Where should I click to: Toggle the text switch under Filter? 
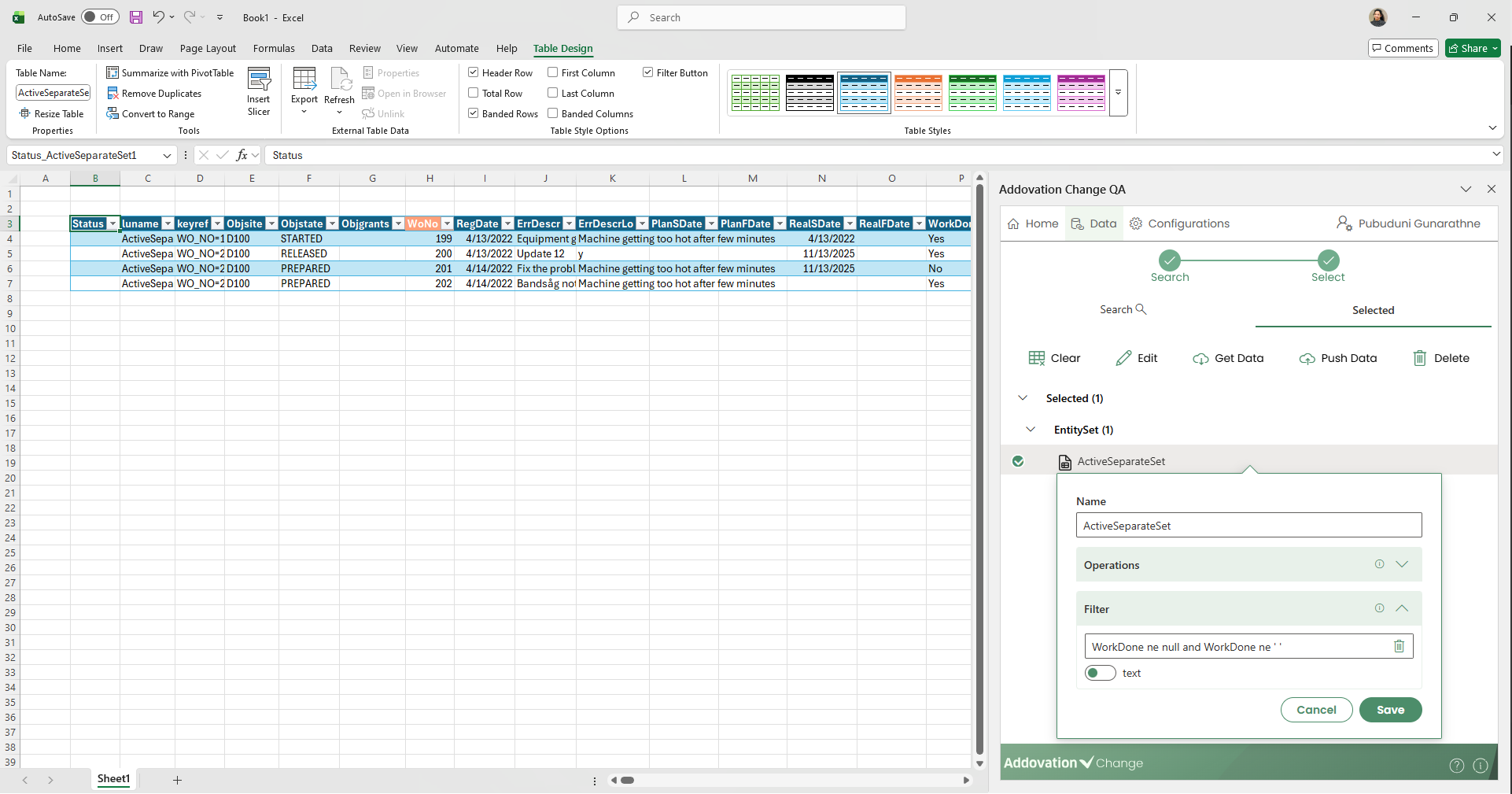(1100, 673)
